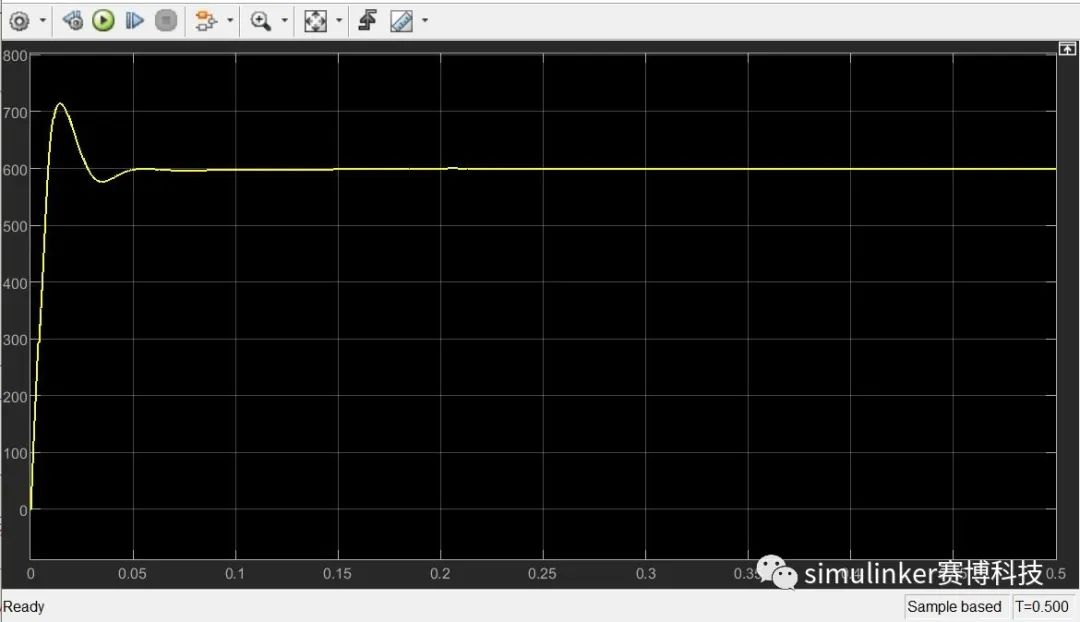Click the 0.05 x-axis tick label
Screen dimensions: 1080x622
coord(132,574)
